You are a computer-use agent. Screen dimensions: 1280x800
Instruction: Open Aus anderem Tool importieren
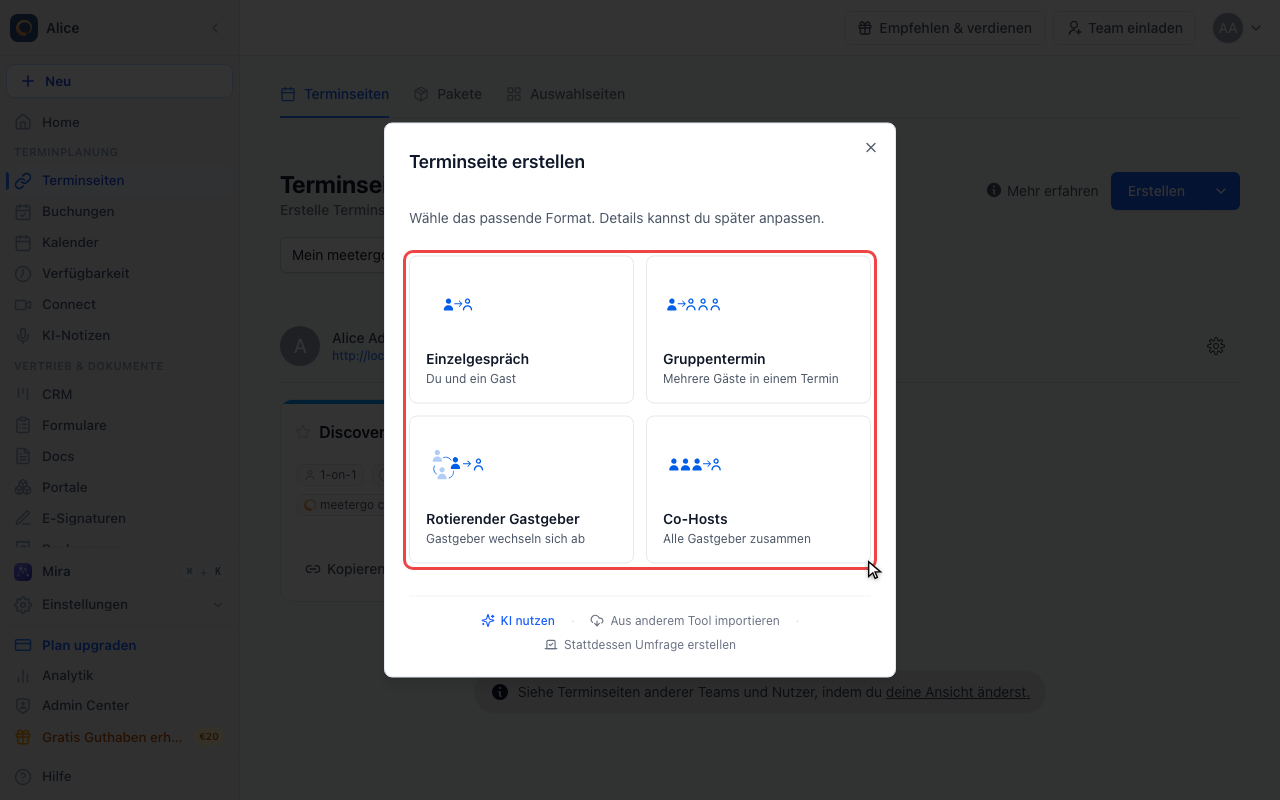[685, 621]
